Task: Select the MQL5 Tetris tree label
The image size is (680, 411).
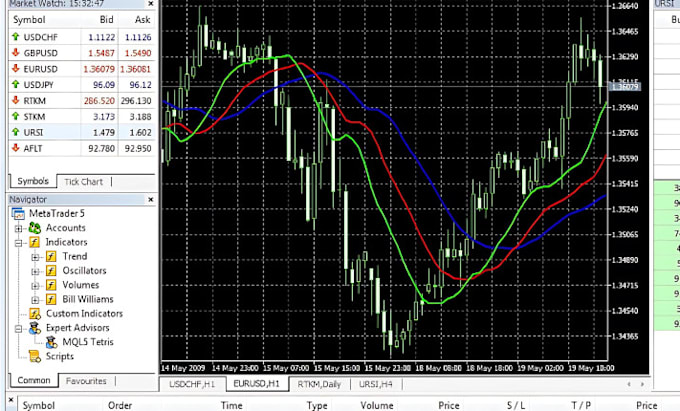Action: coord(88,342)
